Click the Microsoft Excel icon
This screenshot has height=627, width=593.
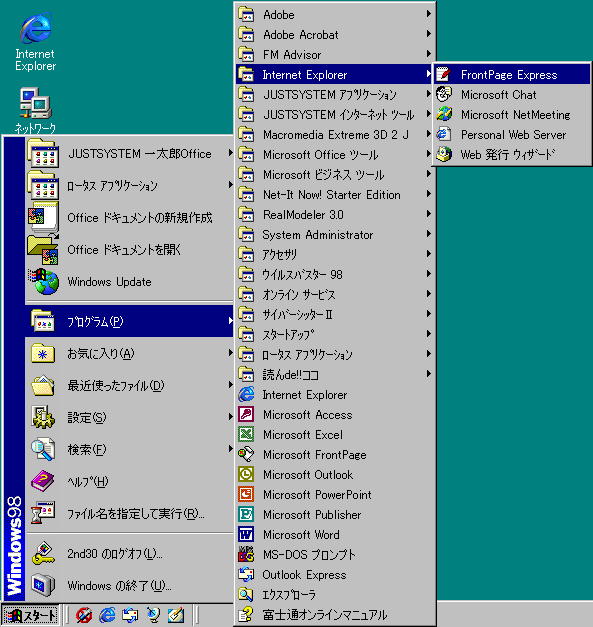(246, 434)
